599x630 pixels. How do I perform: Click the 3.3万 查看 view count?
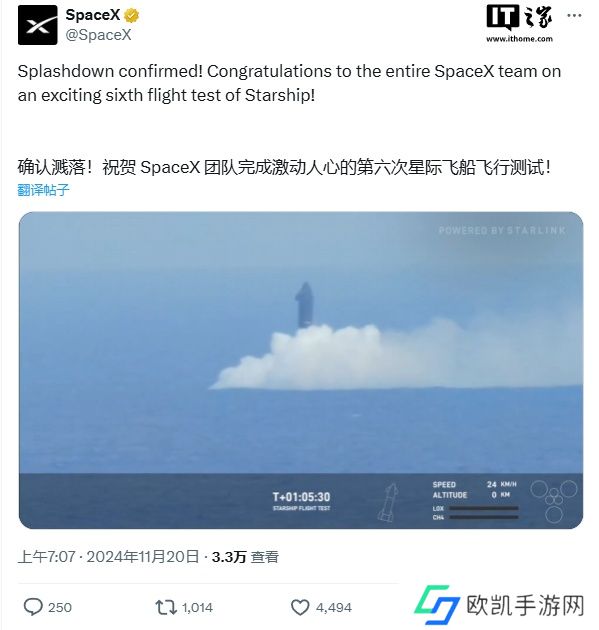coord(245,556)
